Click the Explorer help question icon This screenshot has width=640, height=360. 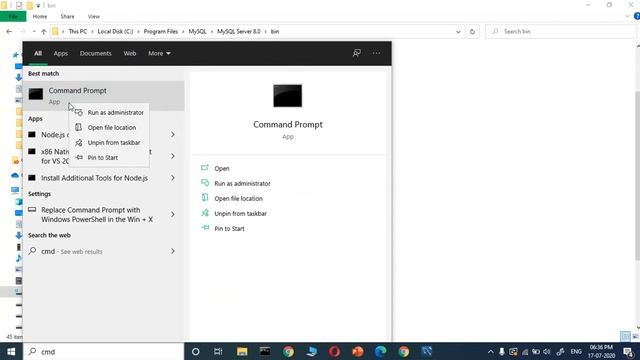point(637,16)
